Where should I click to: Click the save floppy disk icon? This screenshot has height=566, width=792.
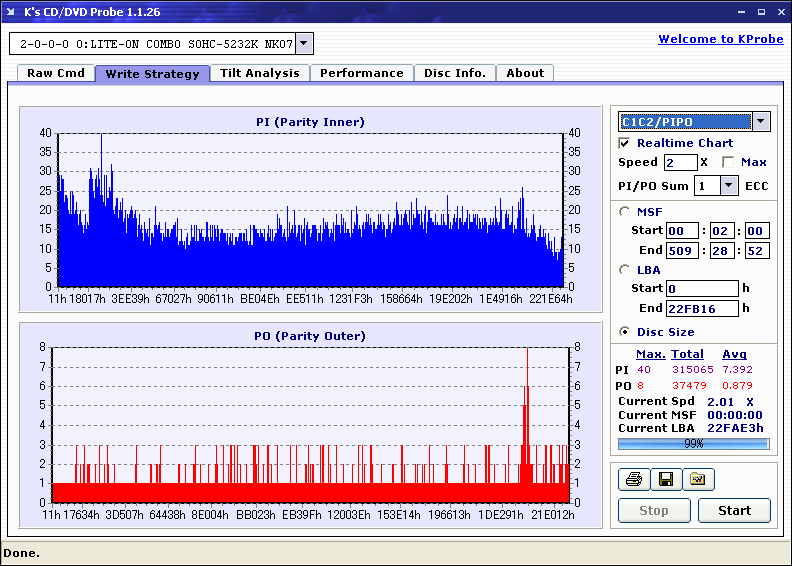point(665,480)
